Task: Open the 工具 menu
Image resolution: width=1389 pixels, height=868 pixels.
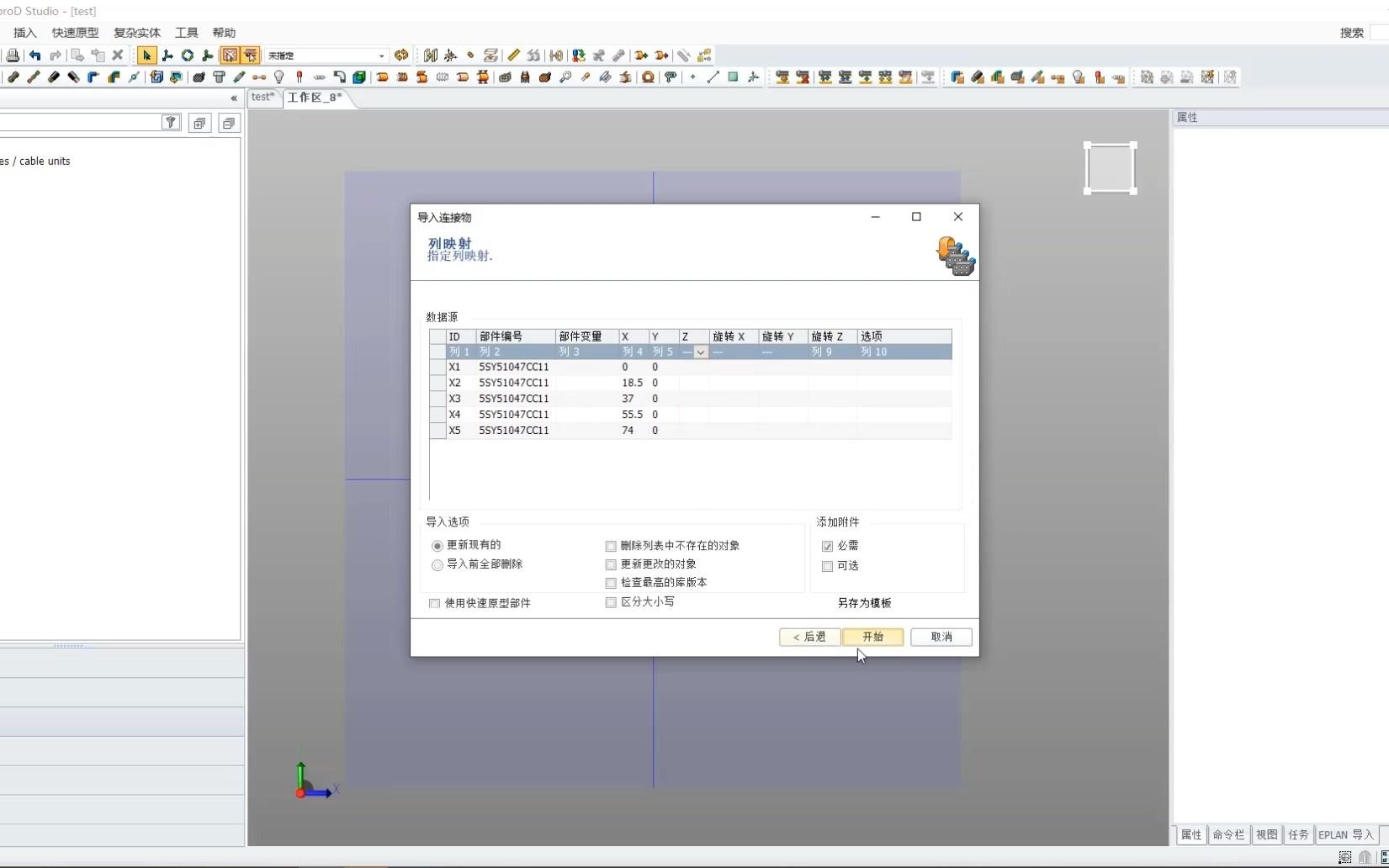Action: [x=186, y=32]
